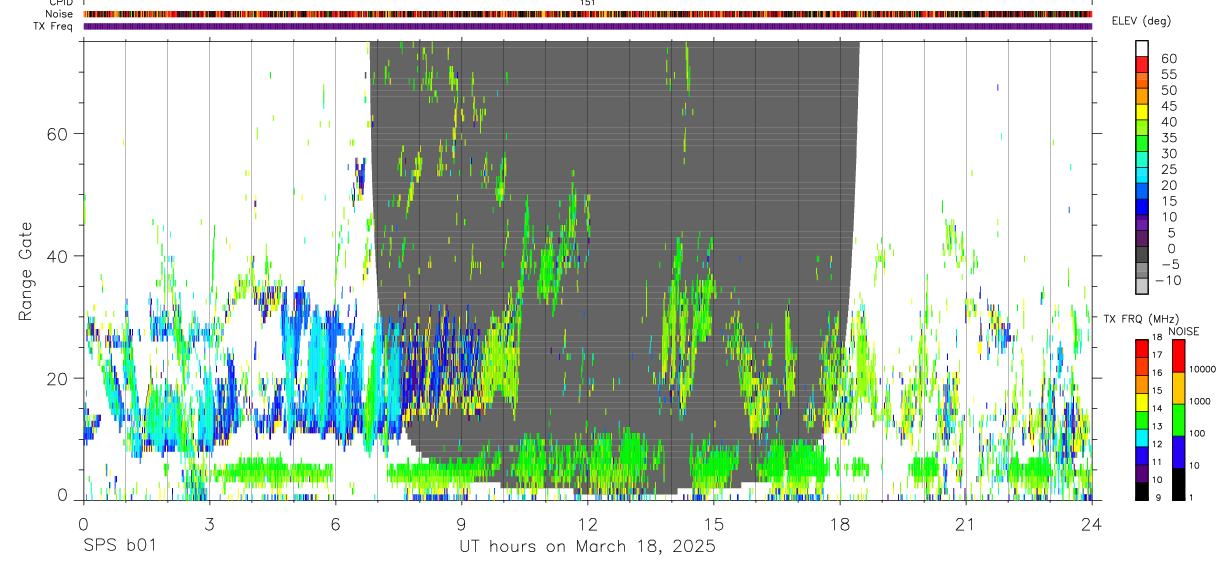Click the 151 CPID marker label
This screenshot has height=567, width=1228.
pyautogui.click(x=587, y=3)
